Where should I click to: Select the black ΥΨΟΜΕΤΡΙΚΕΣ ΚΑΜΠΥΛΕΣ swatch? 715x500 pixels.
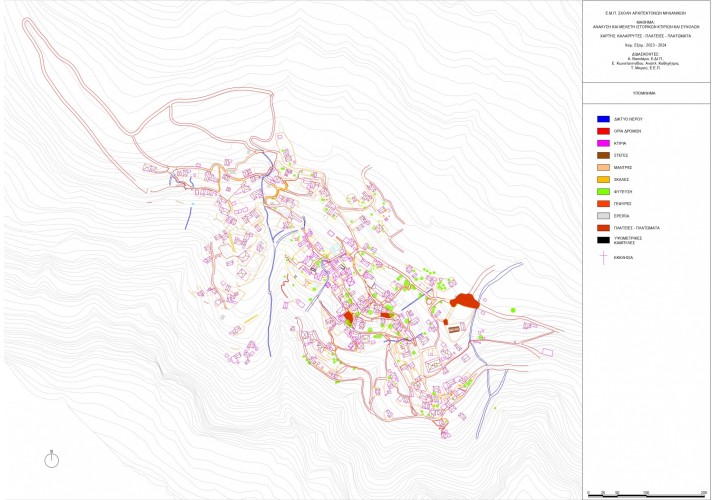tap(603, 240)
